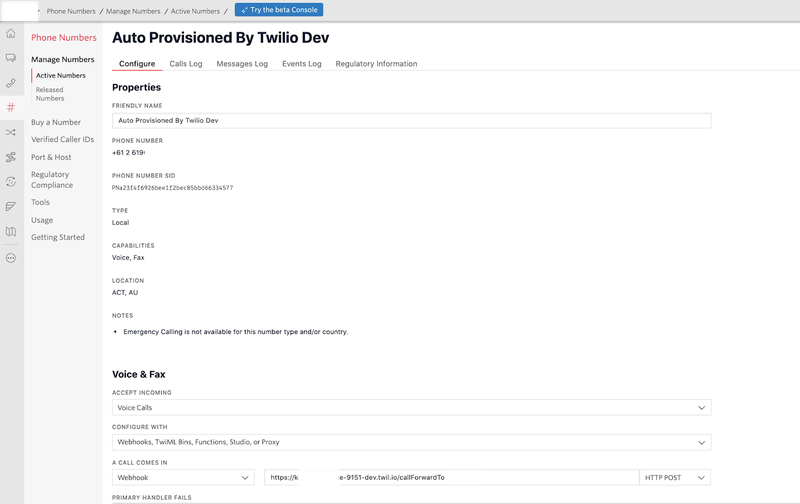Switch to the Messages Log tab
Viewport: 800px width, 504px height.
242,64
